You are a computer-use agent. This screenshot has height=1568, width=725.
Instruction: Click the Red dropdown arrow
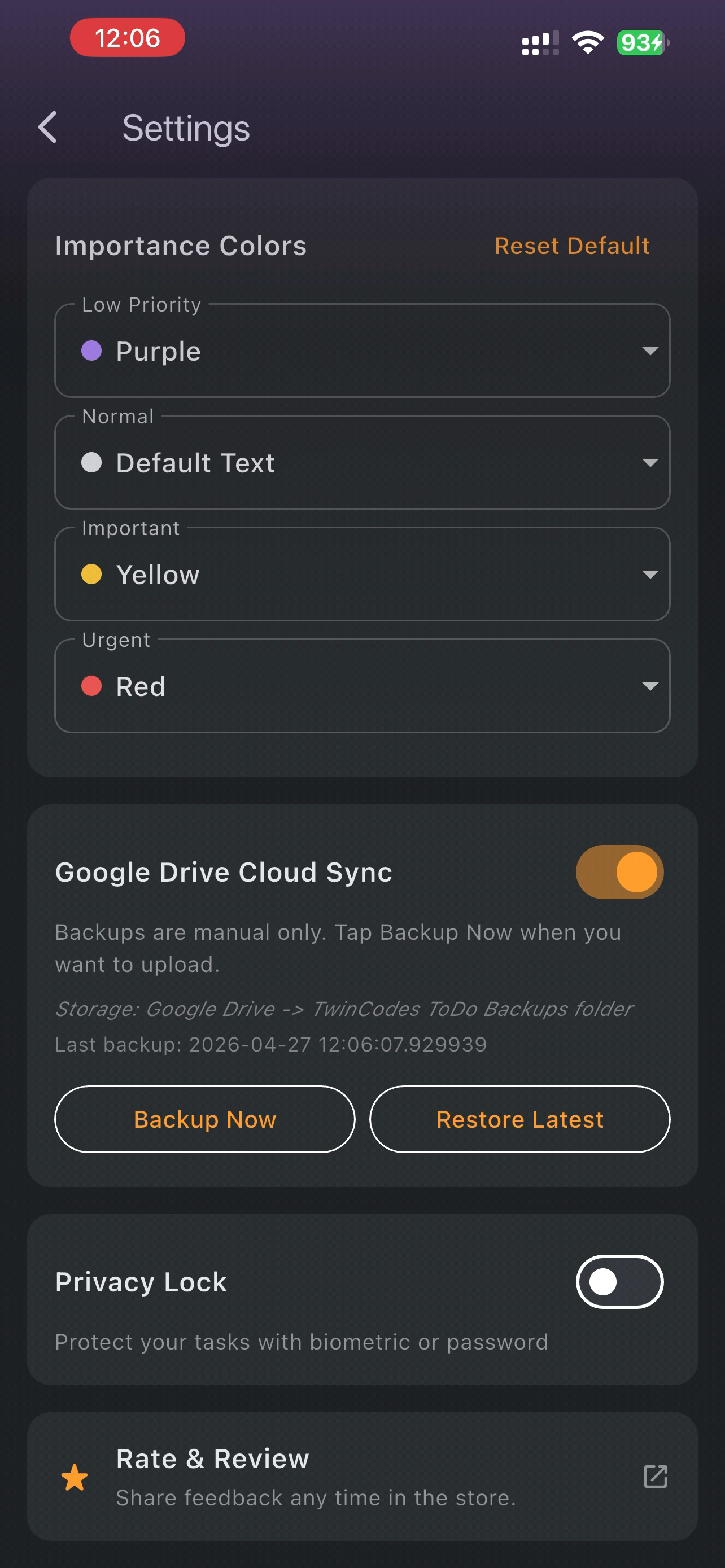coord(650,686)
